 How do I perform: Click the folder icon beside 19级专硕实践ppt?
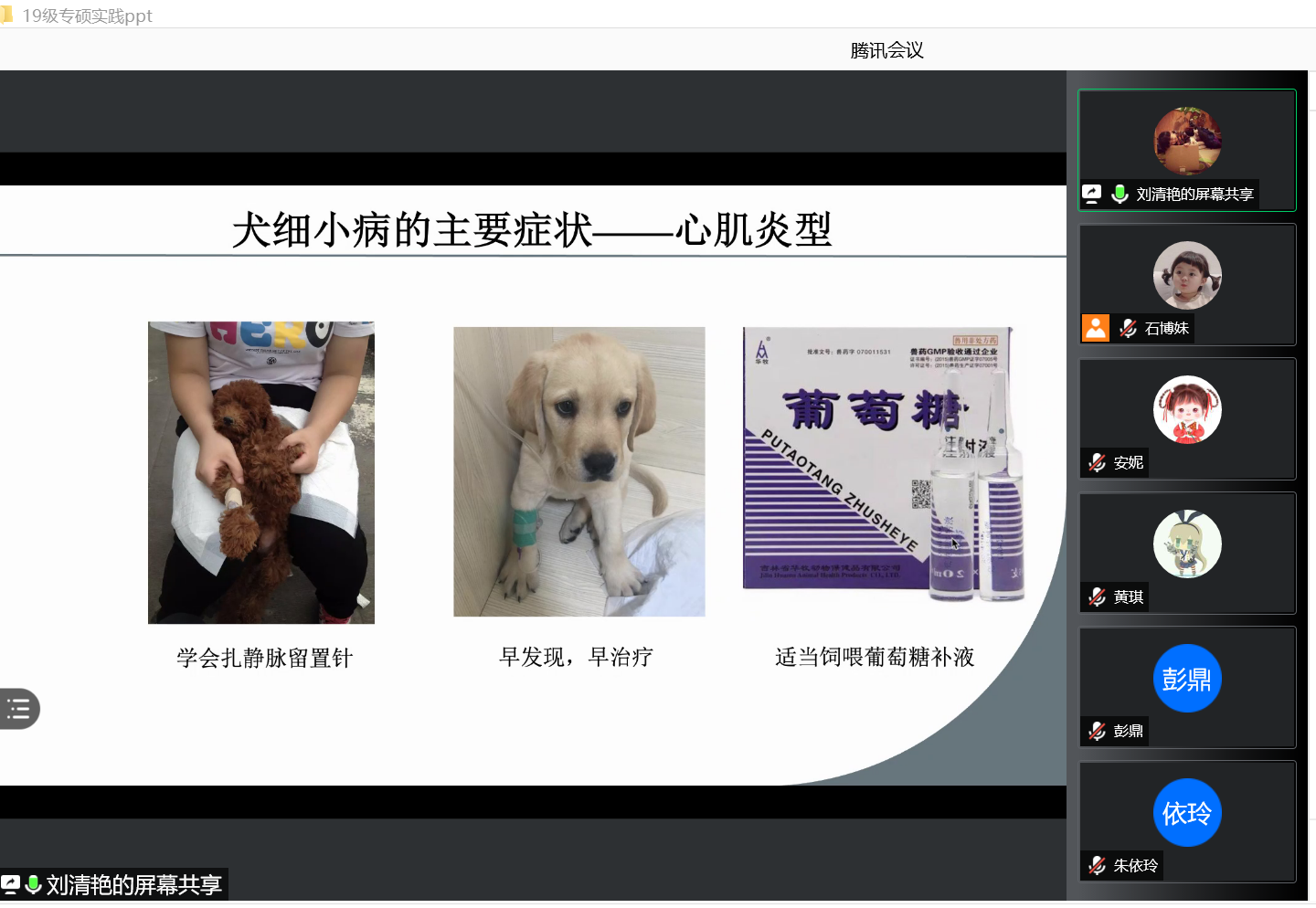click(6, 15)
